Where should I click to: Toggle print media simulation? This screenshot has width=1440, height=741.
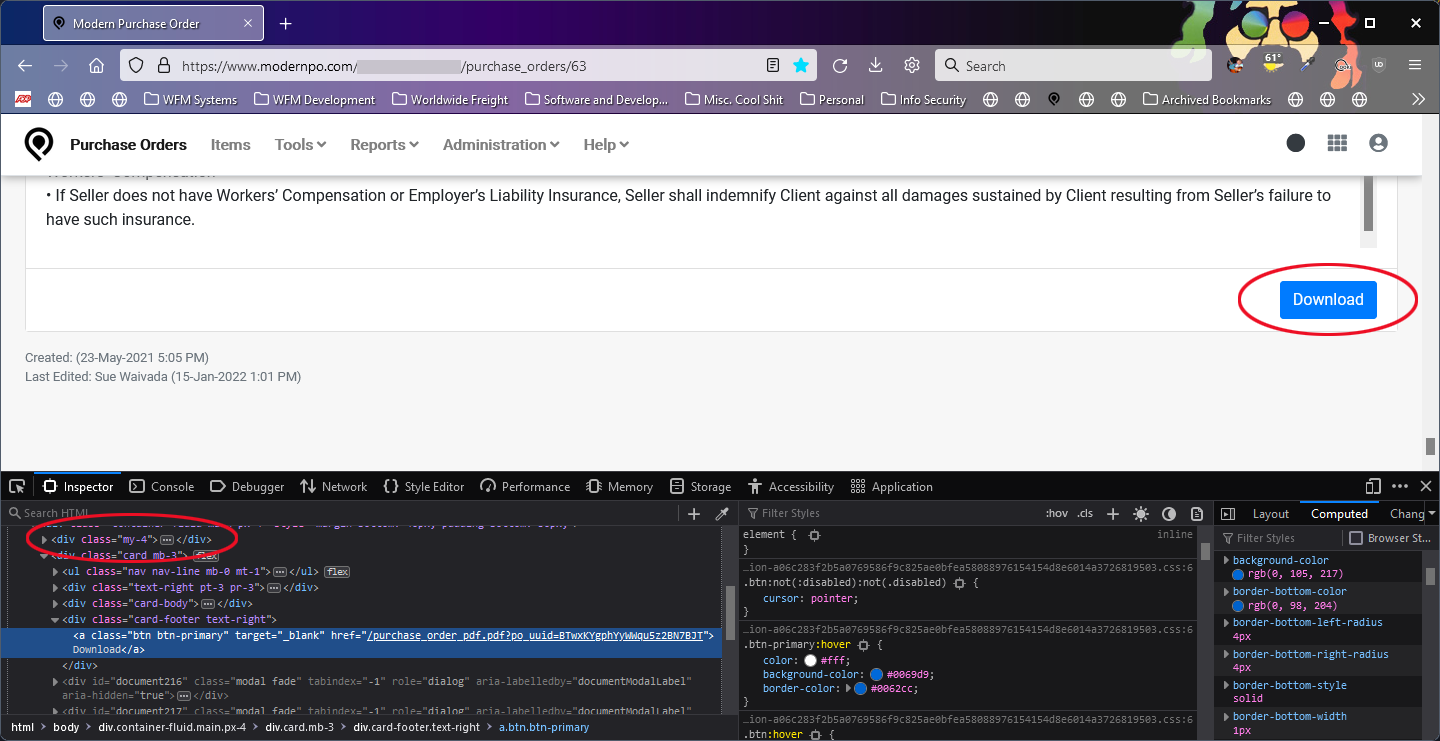point(1197,513)
